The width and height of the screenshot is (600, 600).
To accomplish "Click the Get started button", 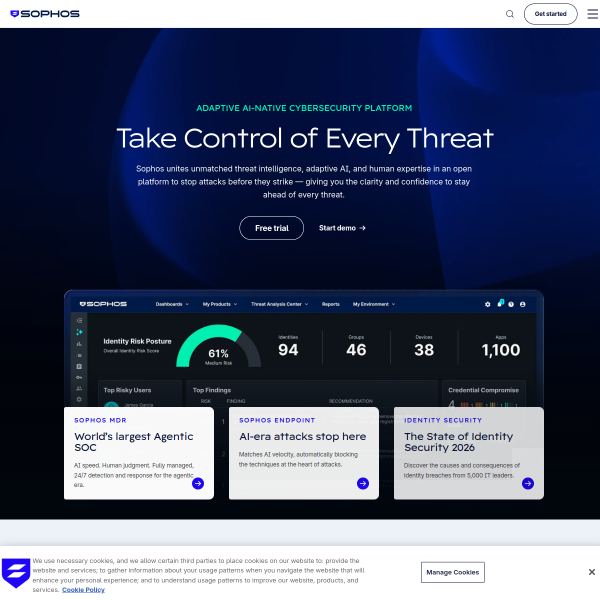I will (x=550, y=14).
